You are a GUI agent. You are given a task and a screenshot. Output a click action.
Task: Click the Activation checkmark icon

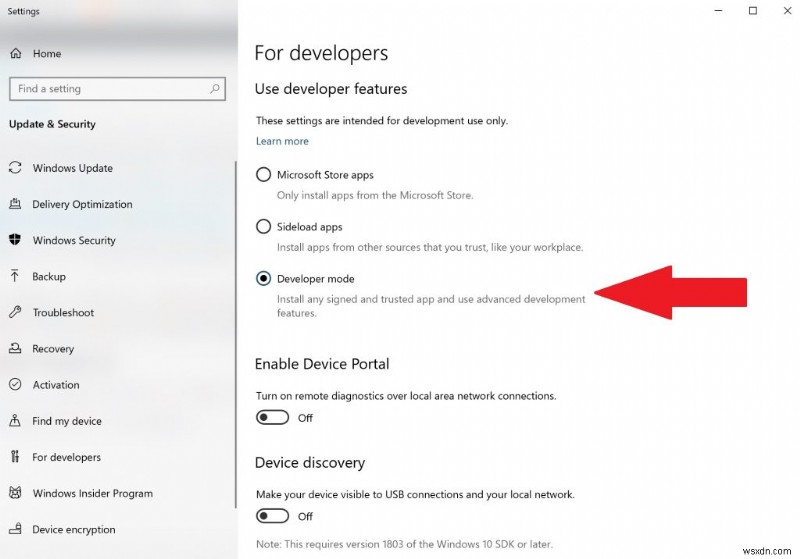point(15,385)
